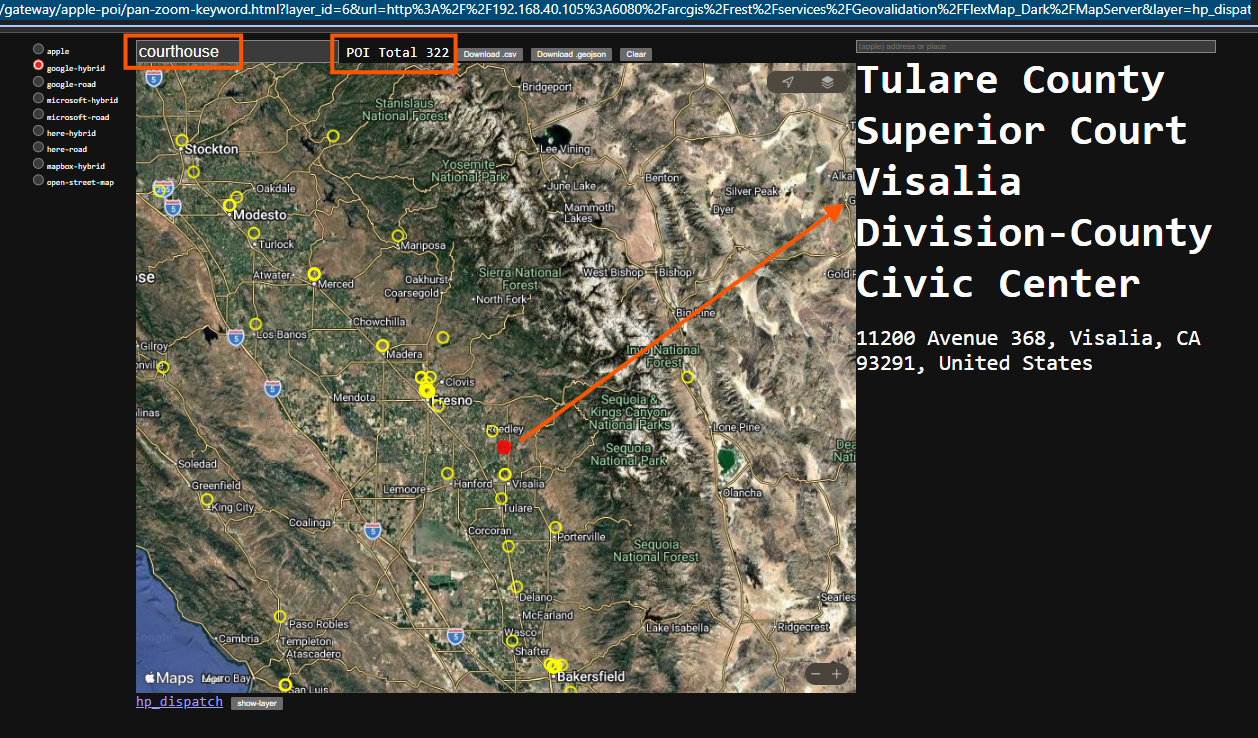This screenshot has width=1258, height=738.
Task: Switch basemap to open-street-map
Action: [x=38, y=181]
